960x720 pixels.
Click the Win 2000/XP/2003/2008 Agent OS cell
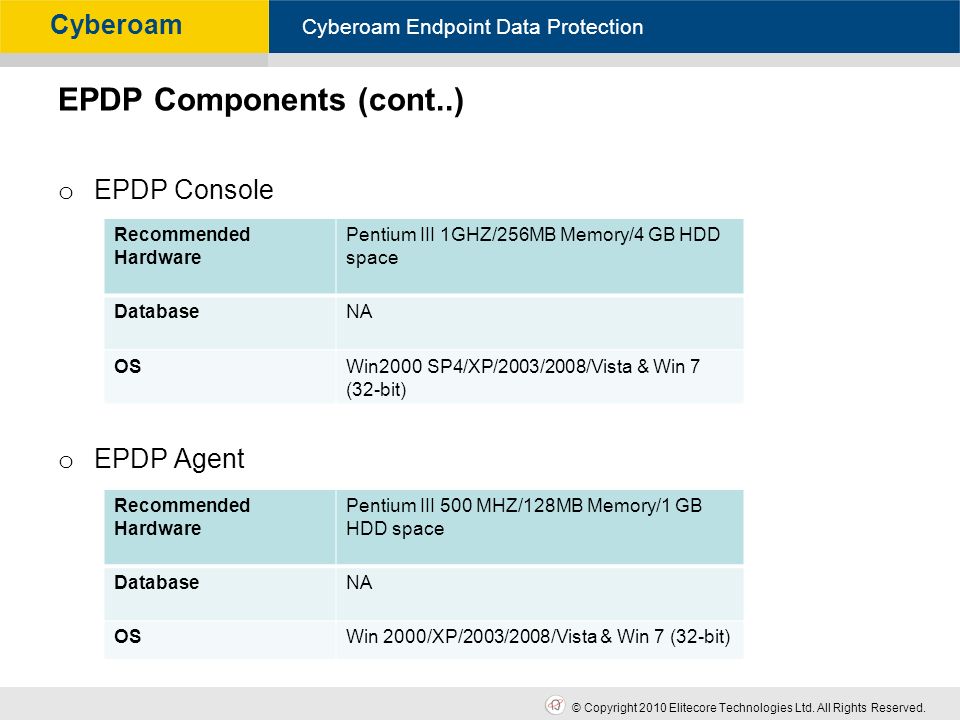(539, 639)
